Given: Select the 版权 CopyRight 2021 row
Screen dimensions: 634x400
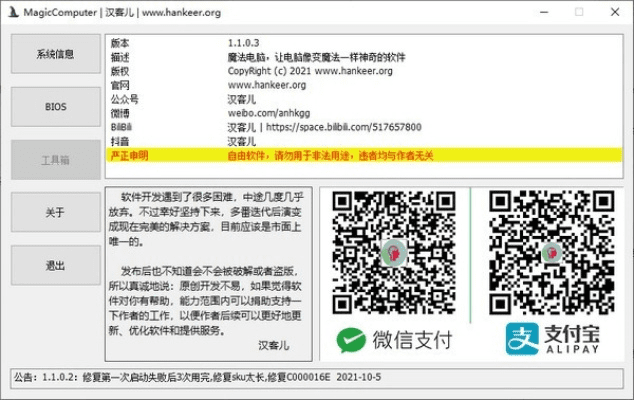Looking at the screenshot, I should [364, 71].
